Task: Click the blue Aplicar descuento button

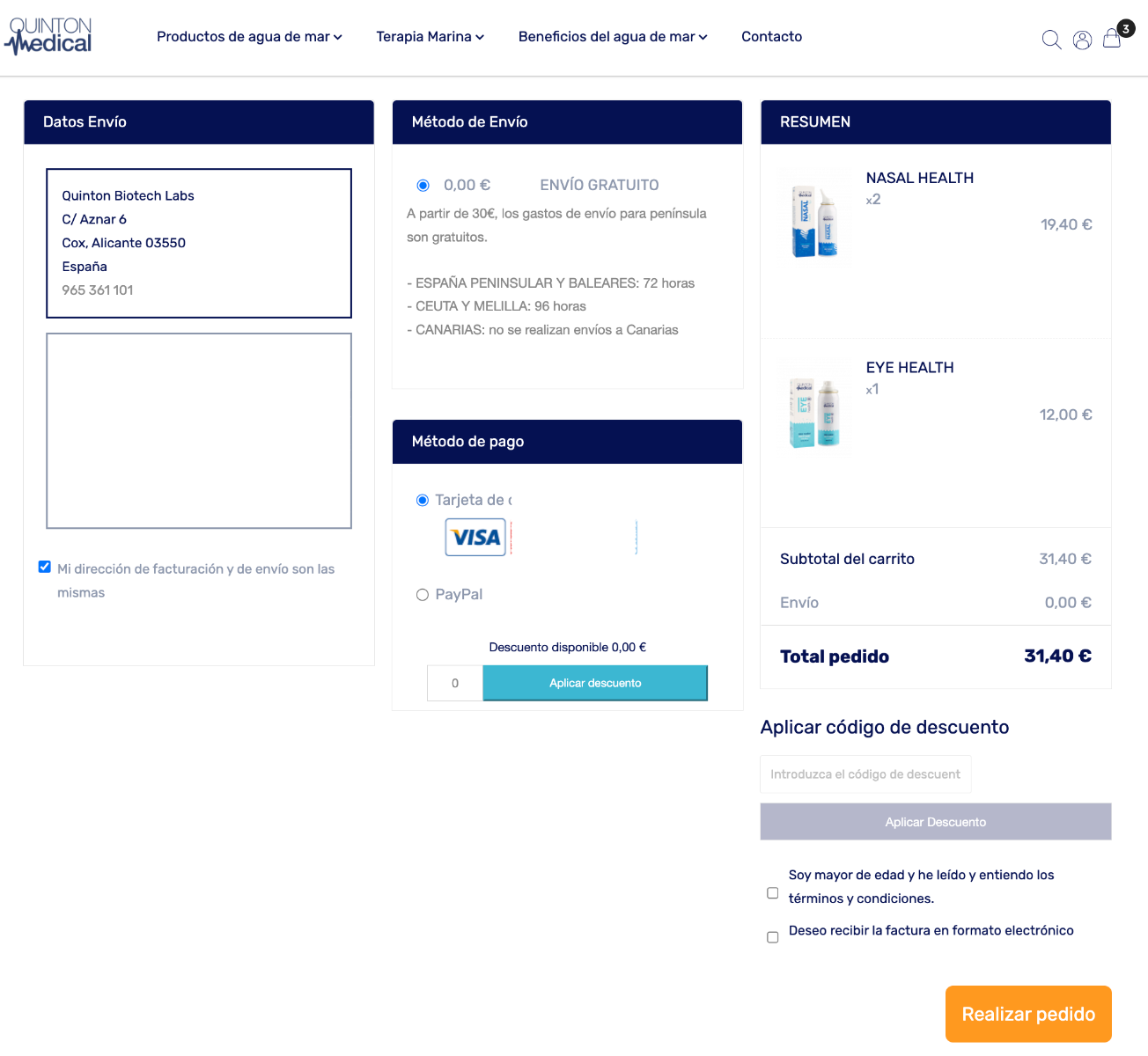Action: [x=595, y=684]
